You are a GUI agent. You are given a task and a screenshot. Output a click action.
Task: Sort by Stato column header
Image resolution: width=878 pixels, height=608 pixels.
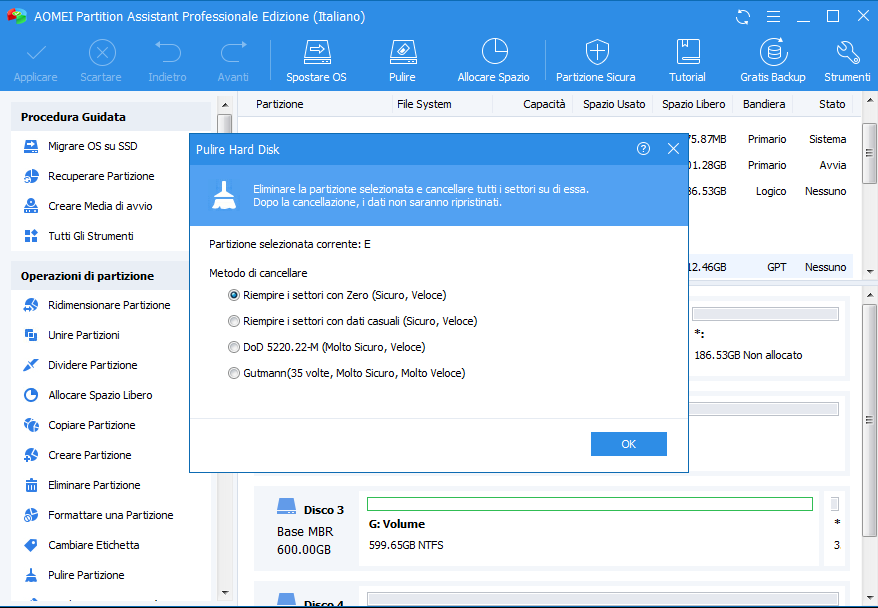tap(832, 104)
